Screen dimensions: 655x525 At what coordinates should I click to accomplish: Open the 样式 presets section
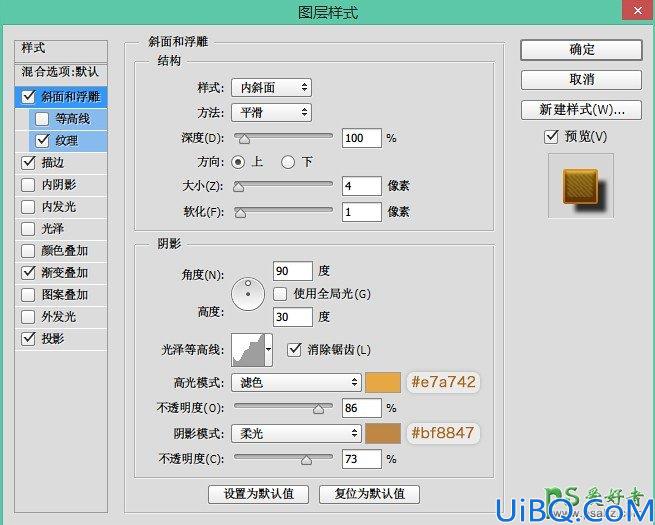click(x=61, y=51)
